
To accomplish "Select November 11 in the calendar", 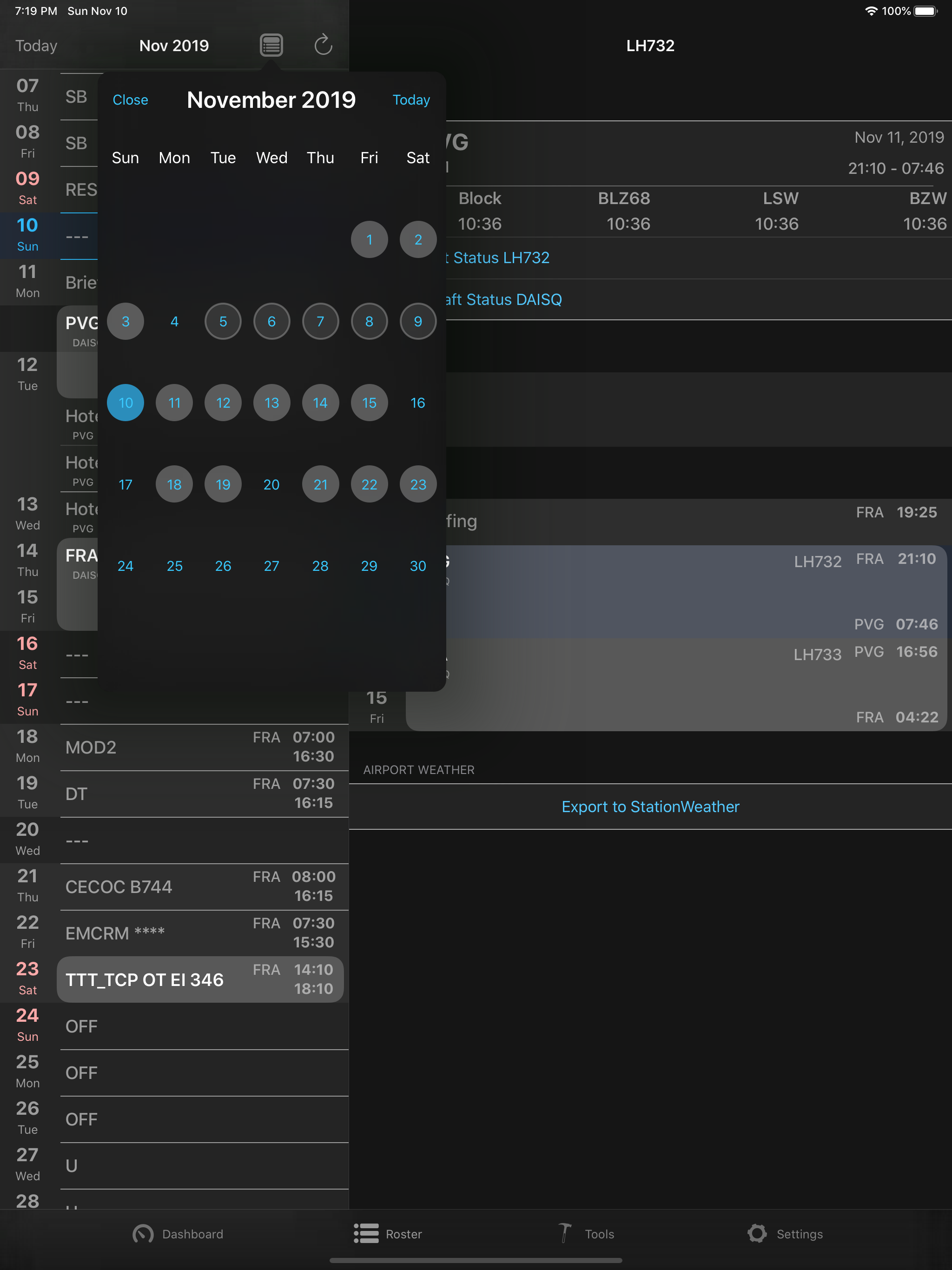I will [175, 403].
